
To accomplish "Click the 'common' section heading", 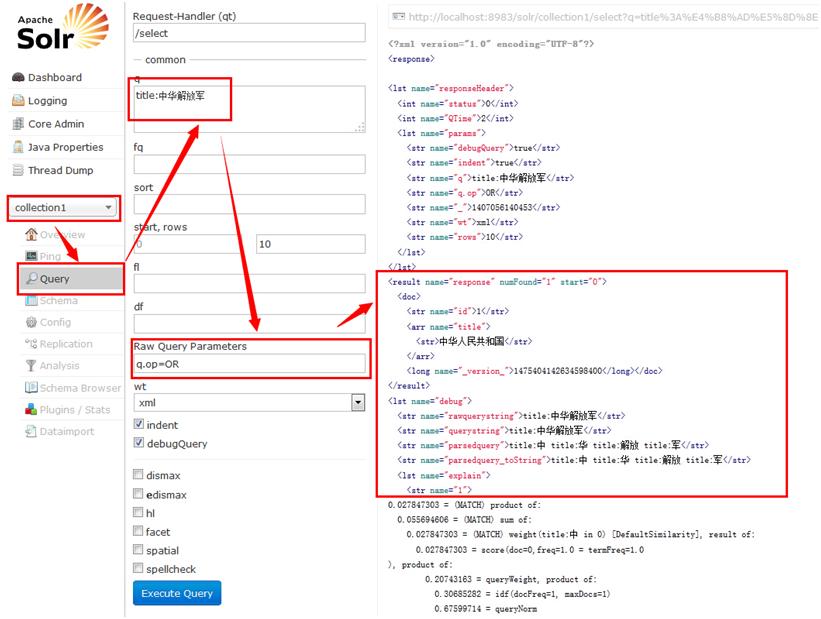I will coord(165,60).
